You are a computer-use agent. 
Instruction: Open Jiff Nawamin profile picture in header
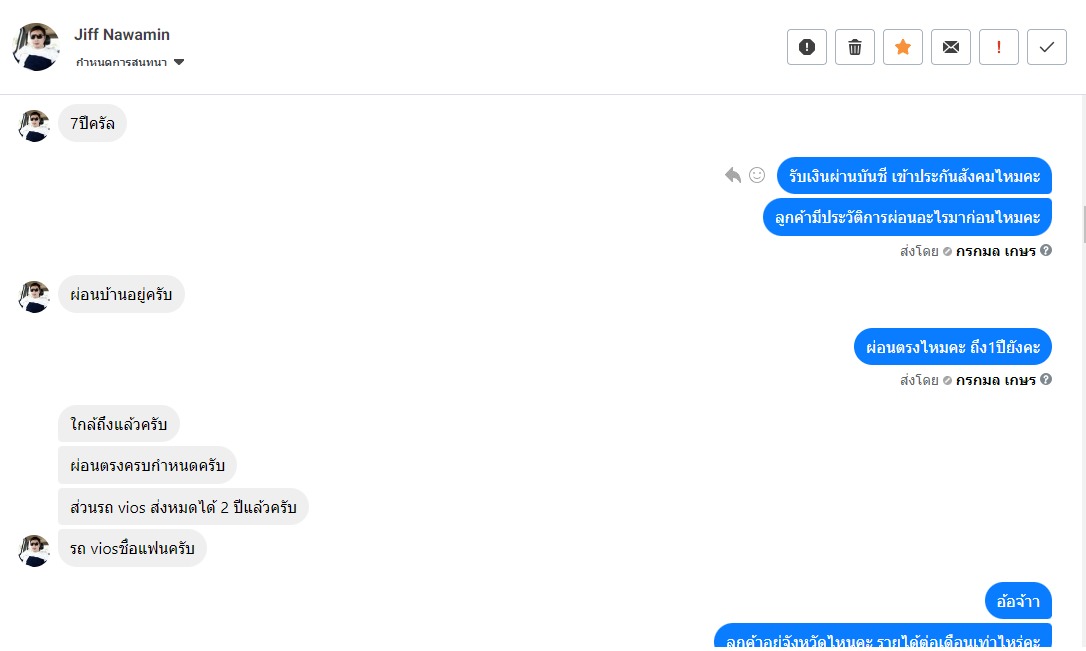tap(36, 47)
